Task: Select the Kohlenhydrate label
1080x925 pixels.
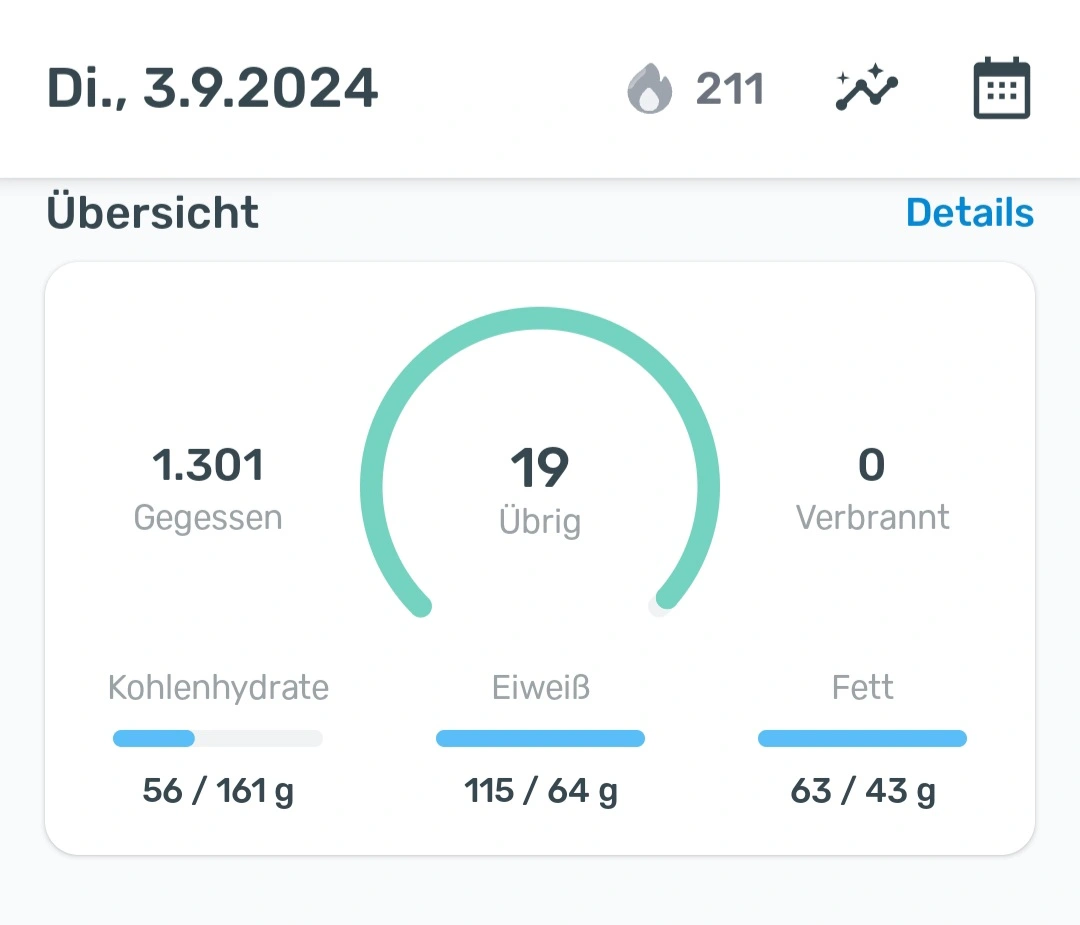Action: [x=218, y=688]
